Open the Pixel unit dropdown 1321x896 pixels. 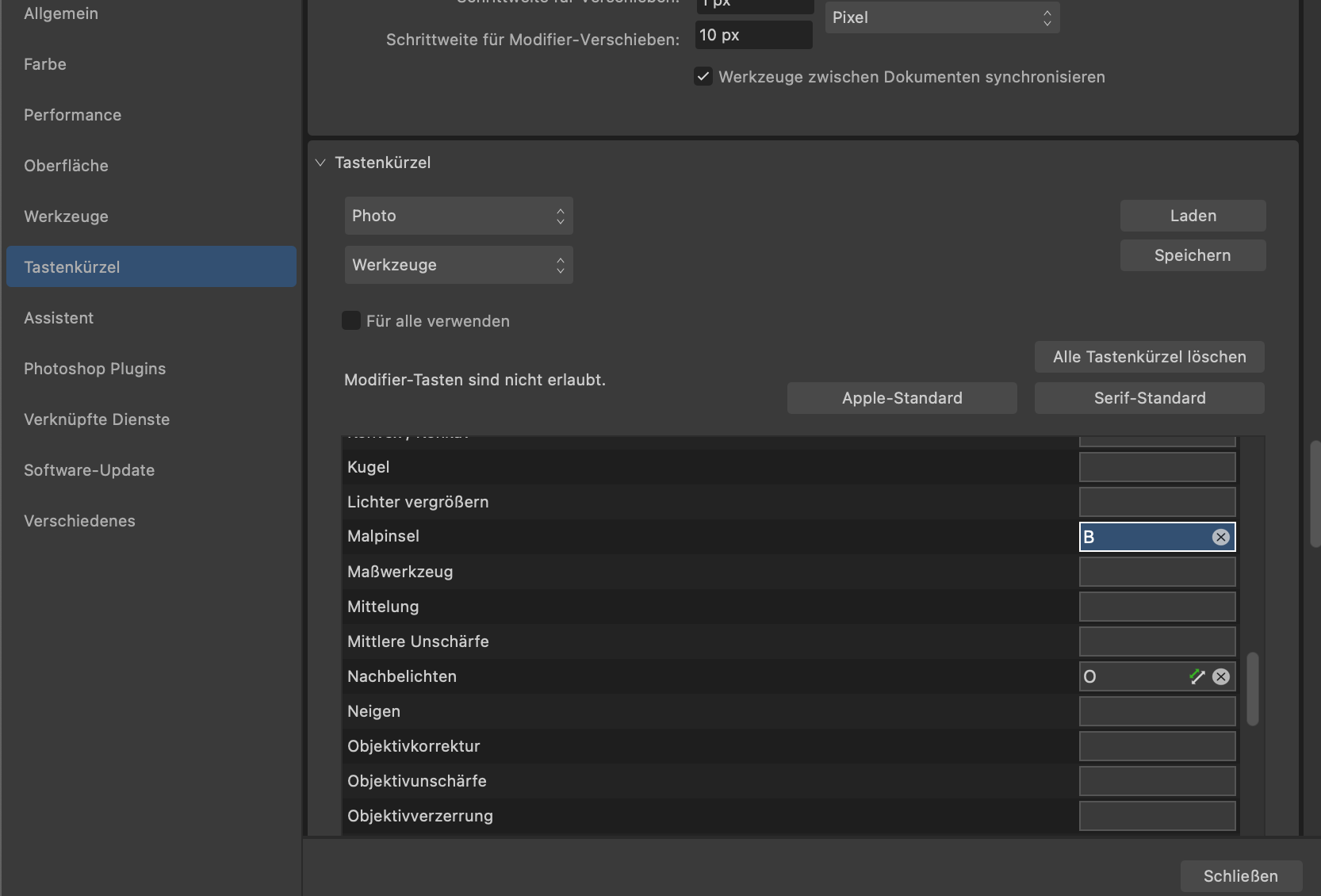(942, 17)
